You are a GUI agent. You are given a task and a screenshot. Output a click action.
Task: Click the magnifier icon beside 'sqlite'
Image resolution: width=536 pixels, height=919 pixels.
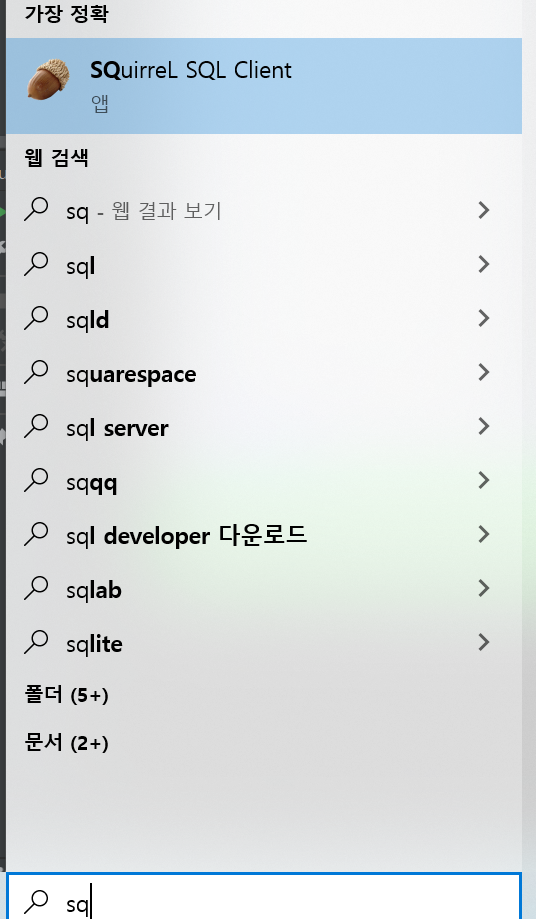pos(36,641)
